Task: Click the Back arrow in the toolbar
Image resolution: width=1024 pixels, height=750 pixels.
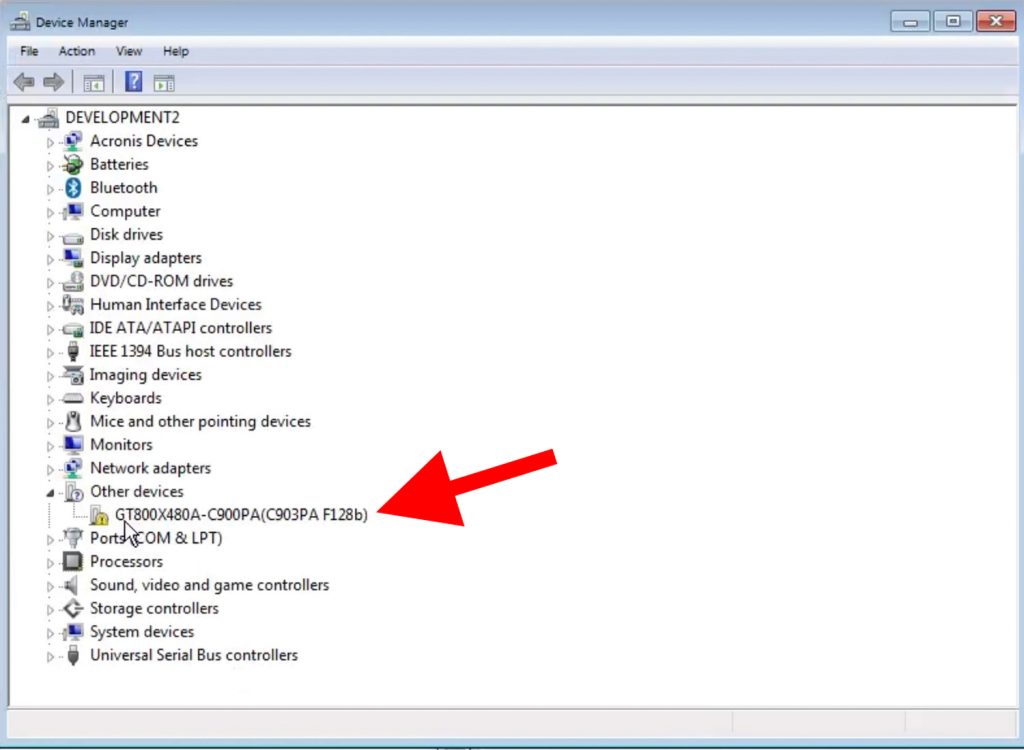Action: (x=24, y=82)
